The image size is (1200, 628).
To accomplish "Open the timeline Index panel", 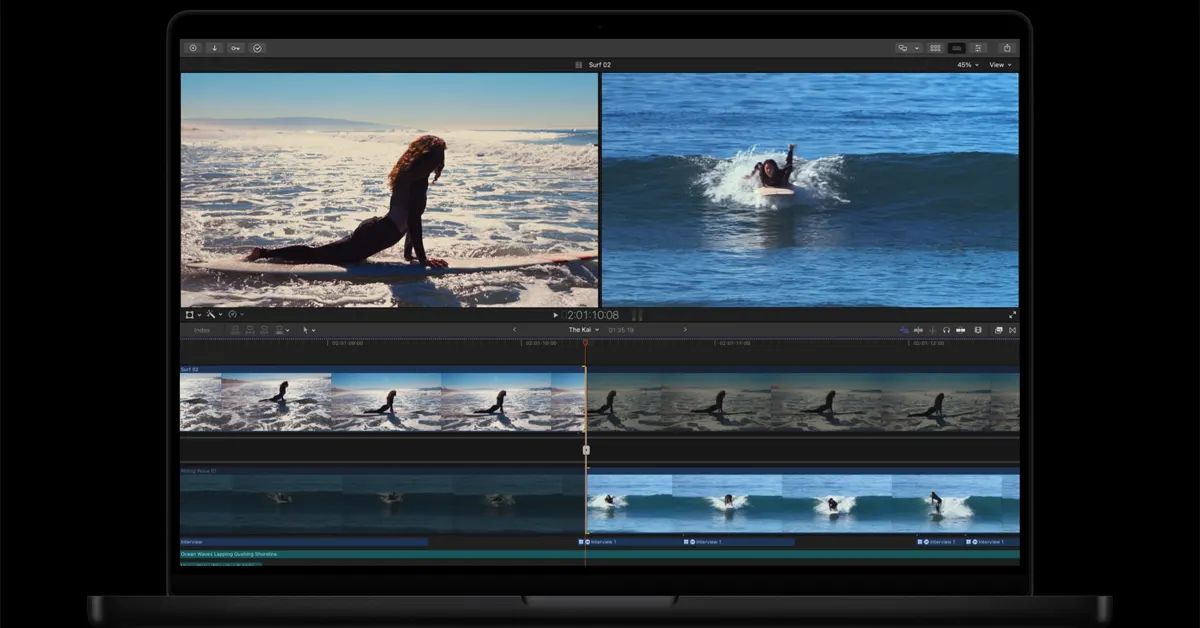I will pos(202,330).
